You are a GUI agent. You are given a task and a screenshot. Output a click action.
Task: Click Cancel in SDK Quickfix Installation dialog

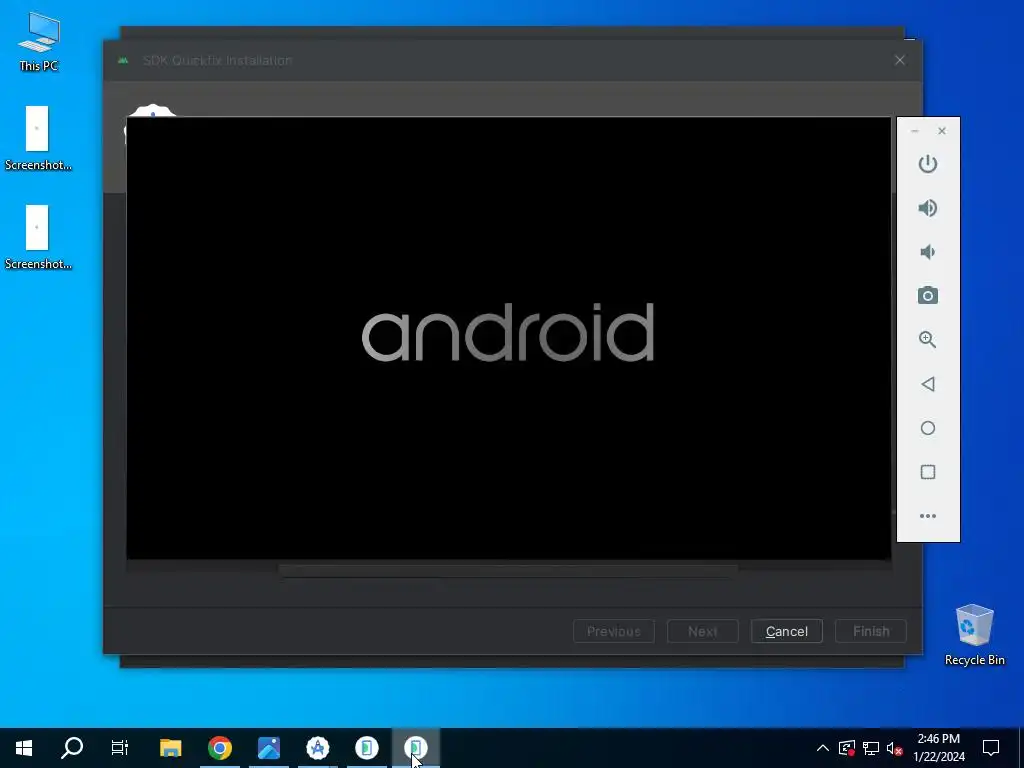click(x=786, y=632)
